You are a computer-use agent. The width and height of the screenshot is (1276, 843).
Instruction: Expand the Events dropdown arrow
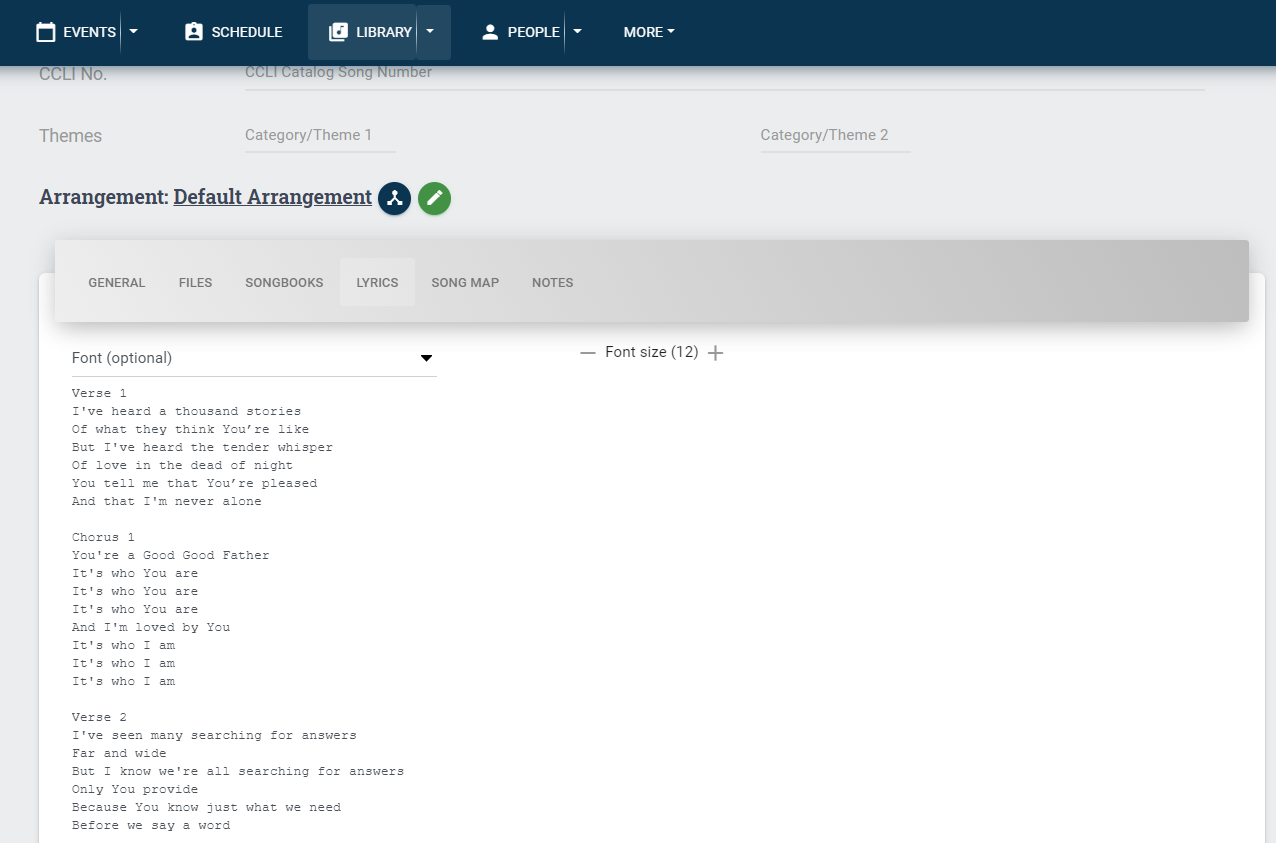pyautogui.click(x=134, y=32)
